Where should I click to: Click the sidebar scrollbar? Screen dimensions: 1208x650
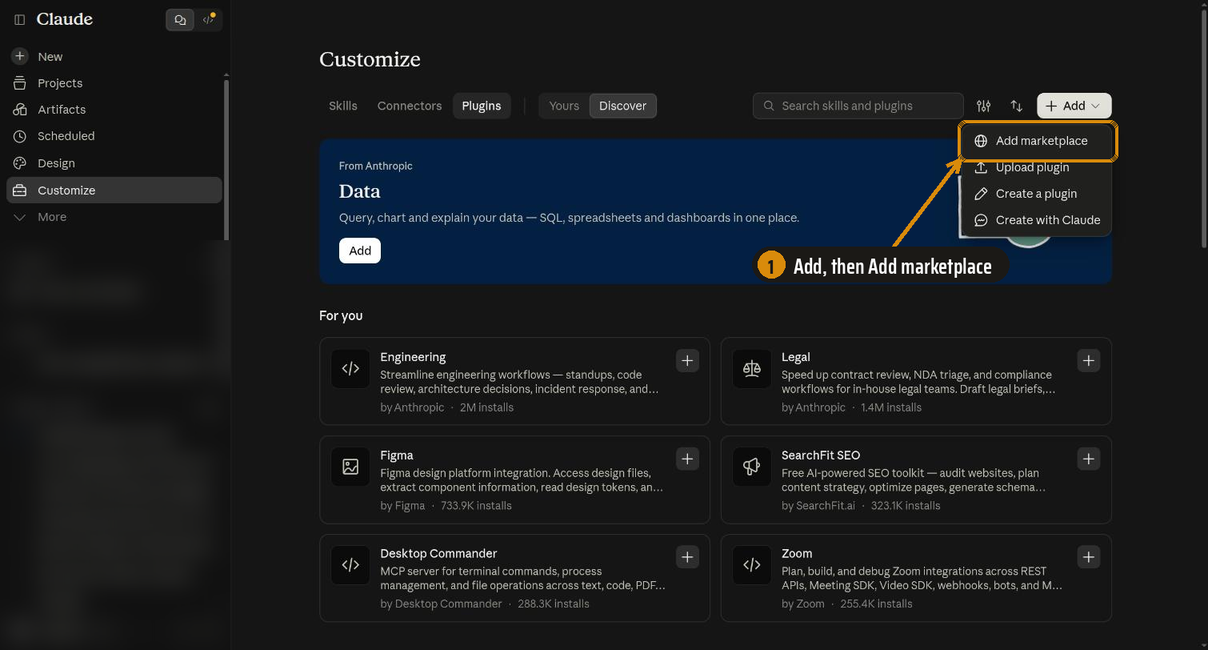pyautogui.click(x=226, y=160)
